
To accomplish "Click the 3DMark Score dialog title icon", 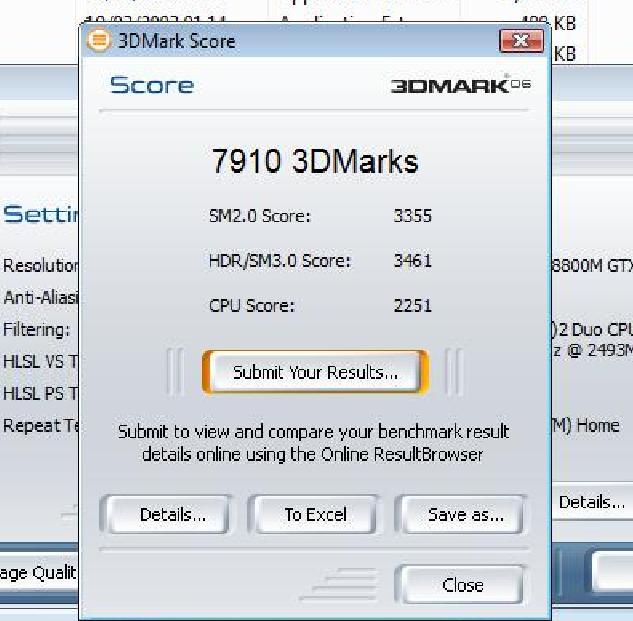I will click(99, 40).
